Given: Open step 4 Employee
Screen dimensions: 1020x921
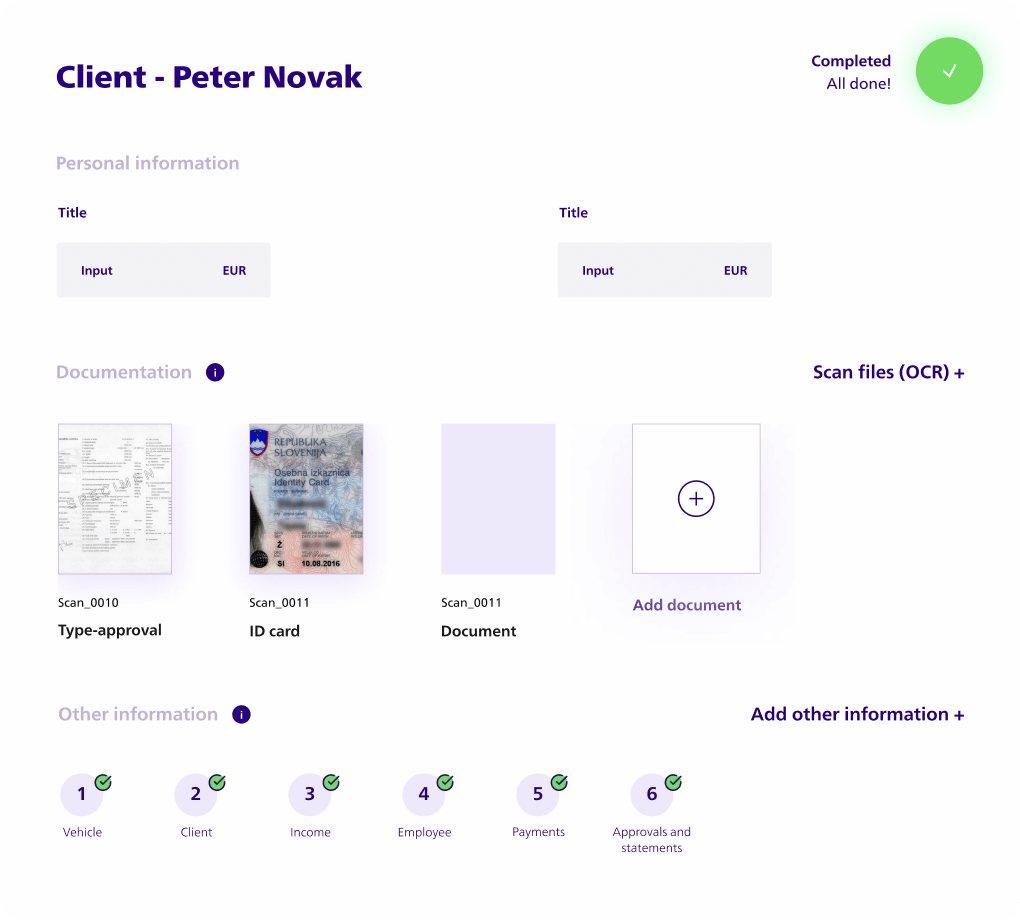Looking at the screenshot, I should [423, 794].
